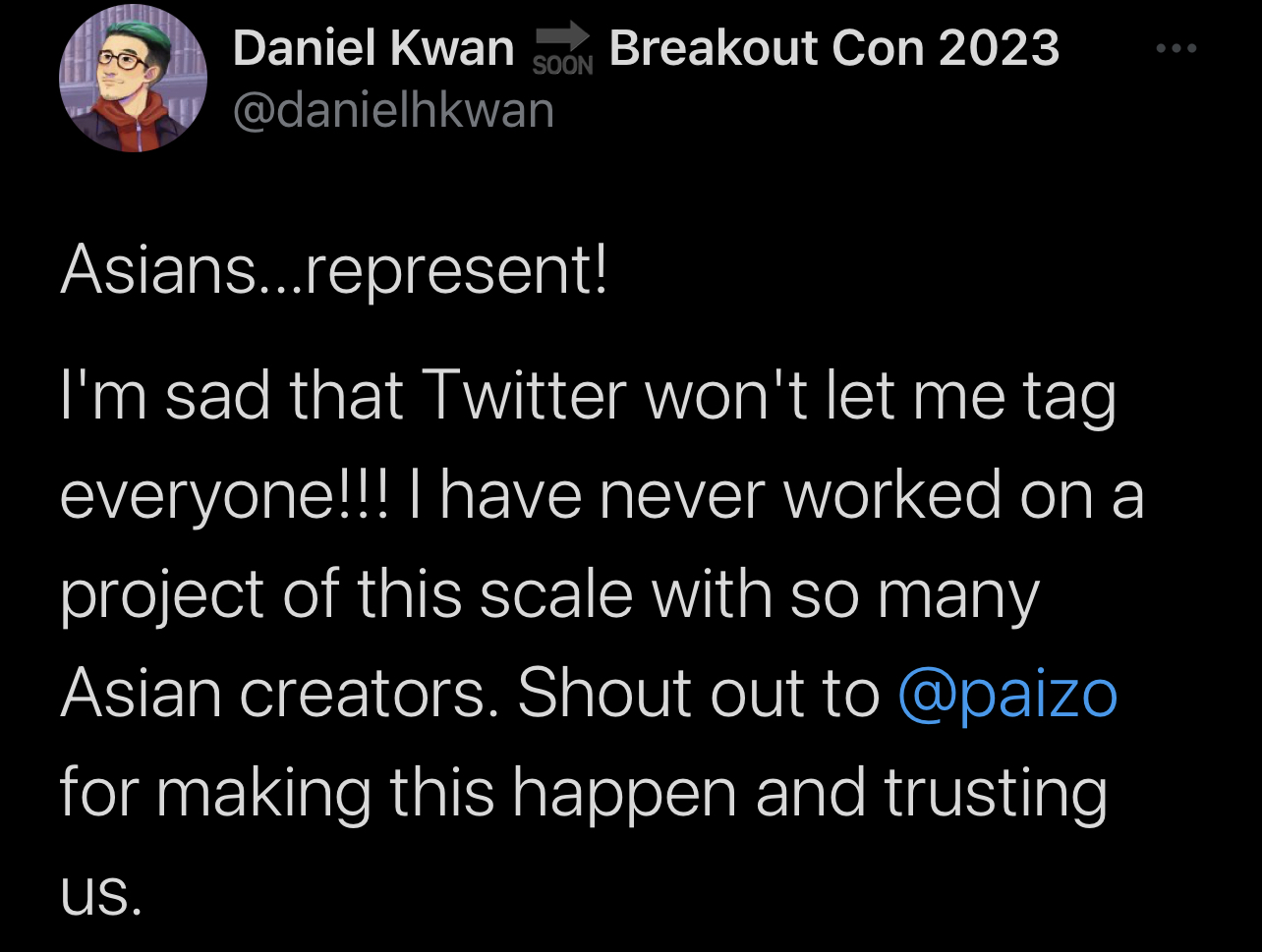
Task: Click the "for making this happen" text line
Action: pos(398,794)
